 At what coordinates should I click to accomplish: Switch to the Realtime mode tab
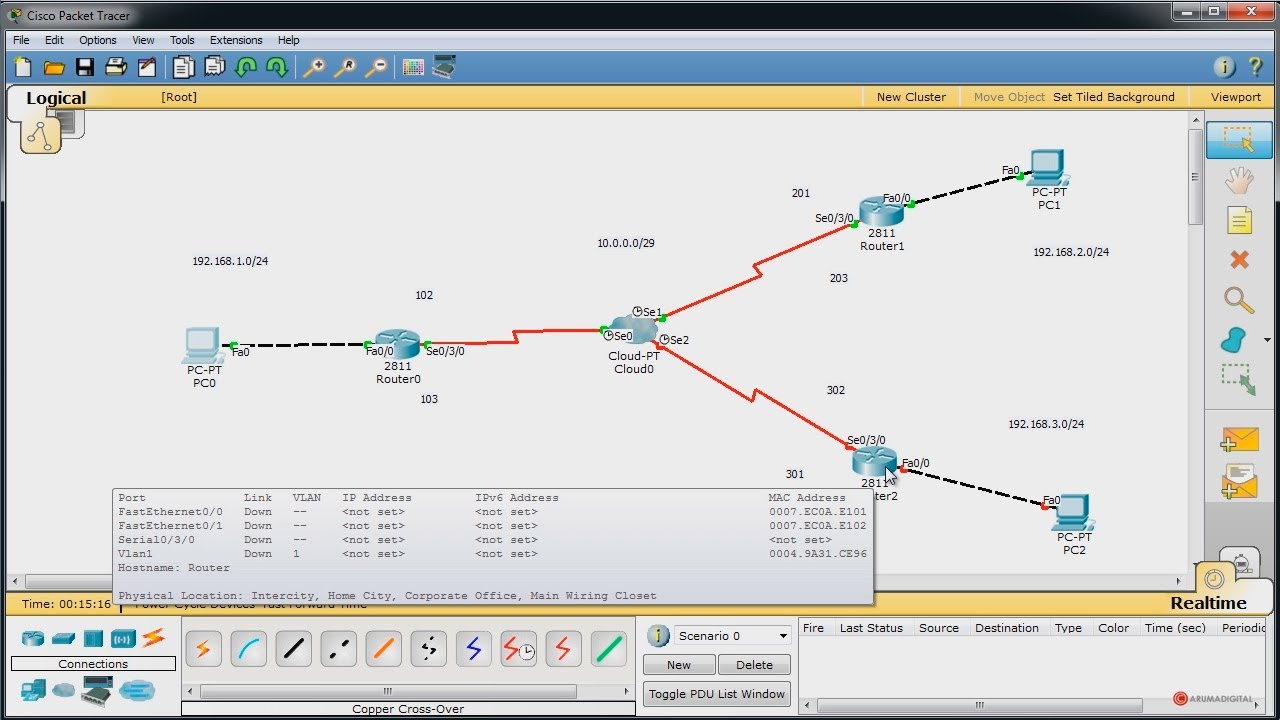[1208, 603]
